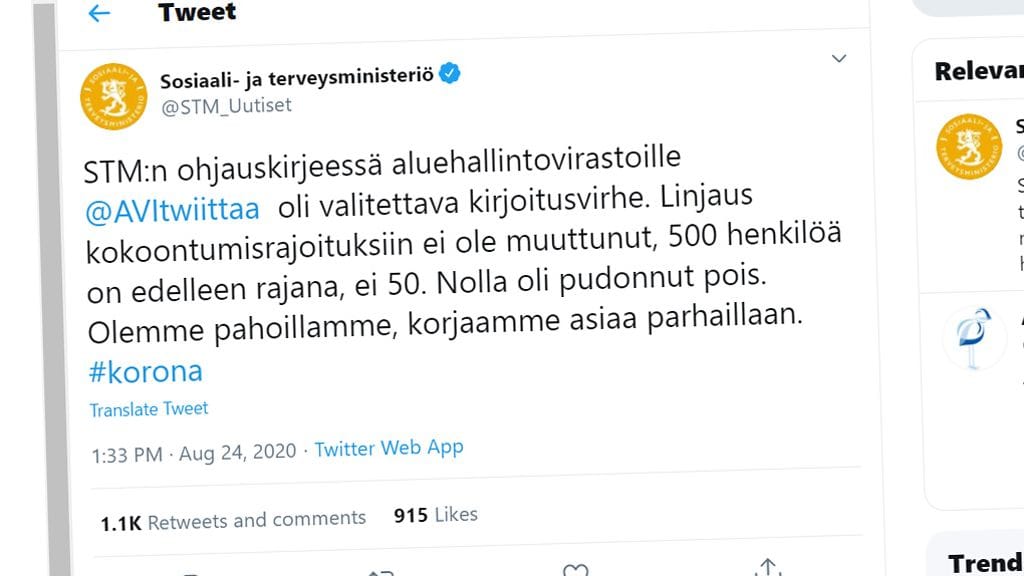The width and height of the screenshot is (1024, 576).
Task: Click Translate Tweet
Action: pyautogui.click(x=149, y=409)
